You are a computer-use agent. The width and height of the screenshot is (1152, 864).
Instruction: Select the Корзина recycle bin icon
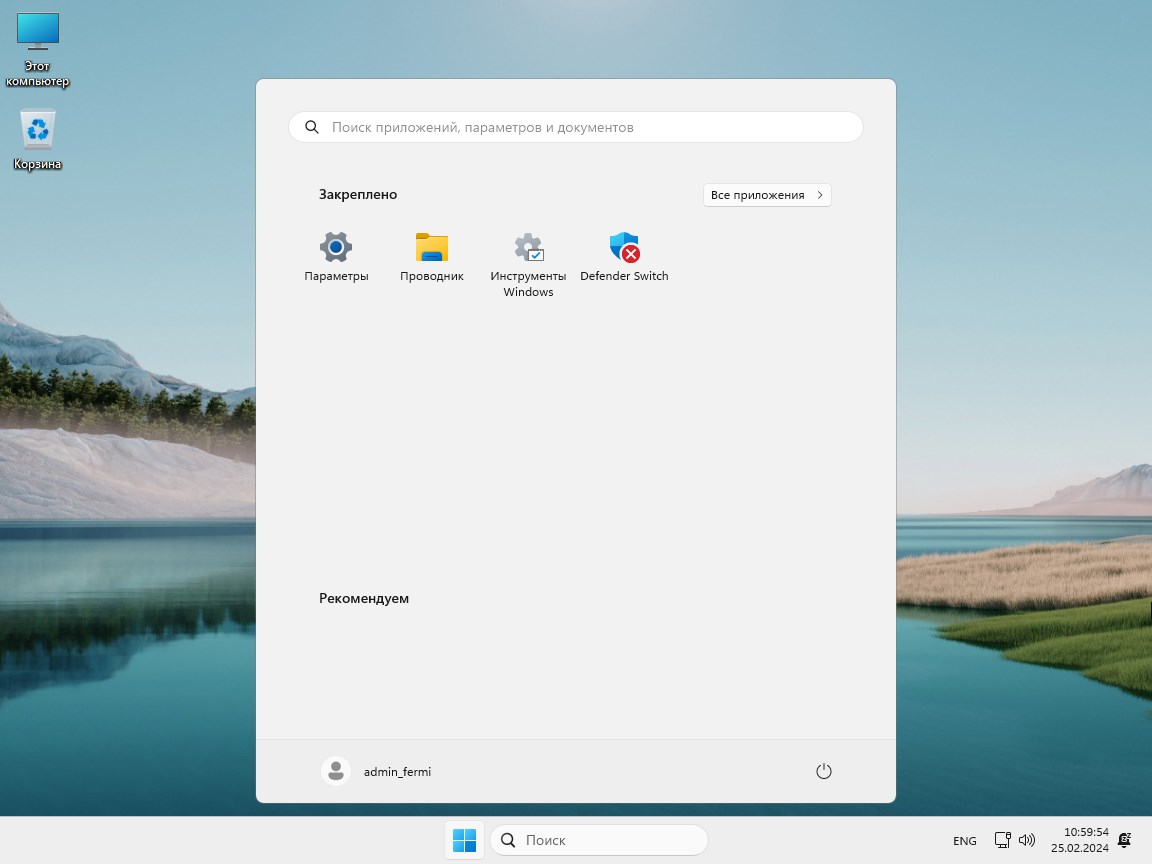37,140
